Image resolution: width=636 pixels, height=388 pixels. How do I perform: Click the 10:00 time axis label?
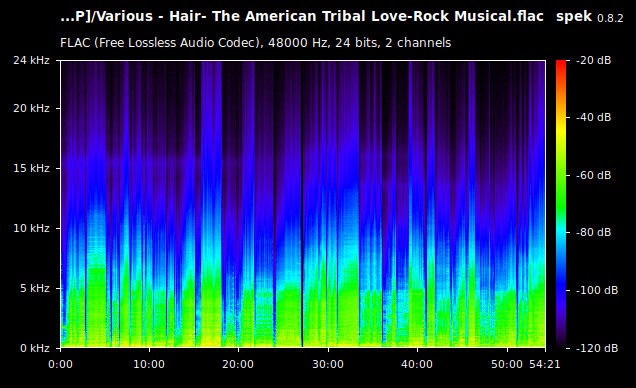(149, 364)
